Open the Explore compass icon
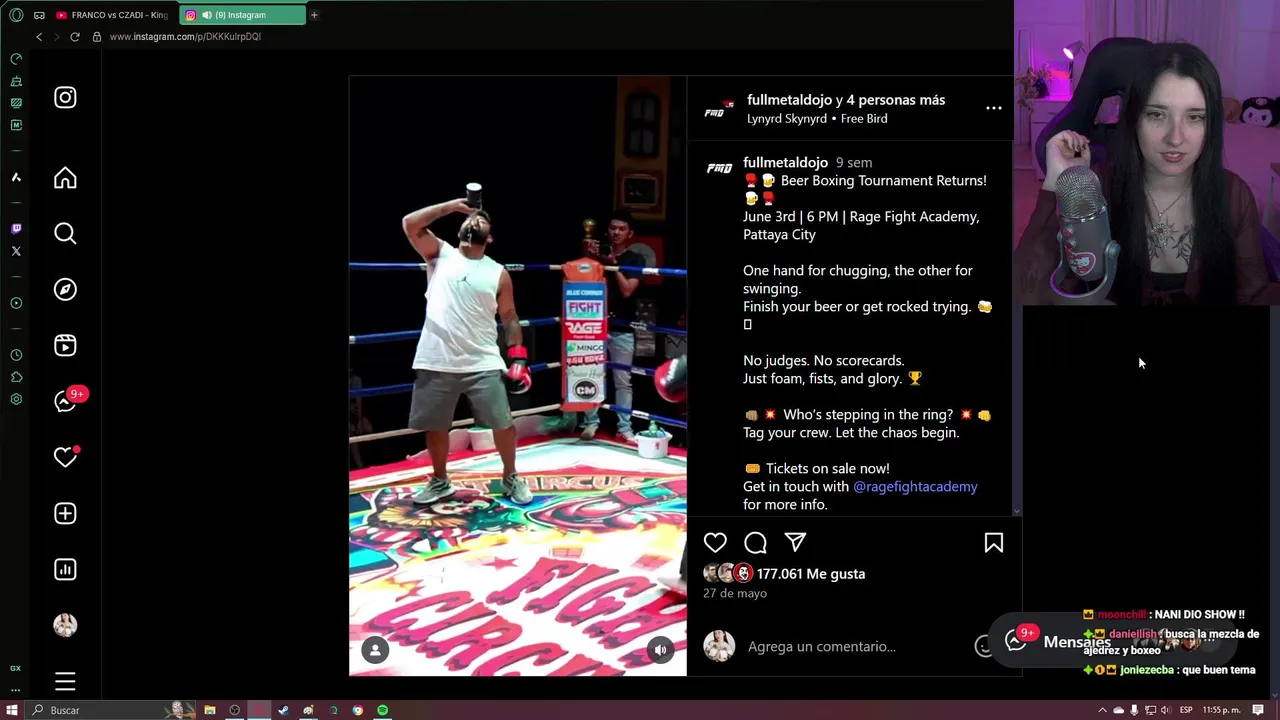This screenshot has width=1280, height=720. [x=65, y=289]
